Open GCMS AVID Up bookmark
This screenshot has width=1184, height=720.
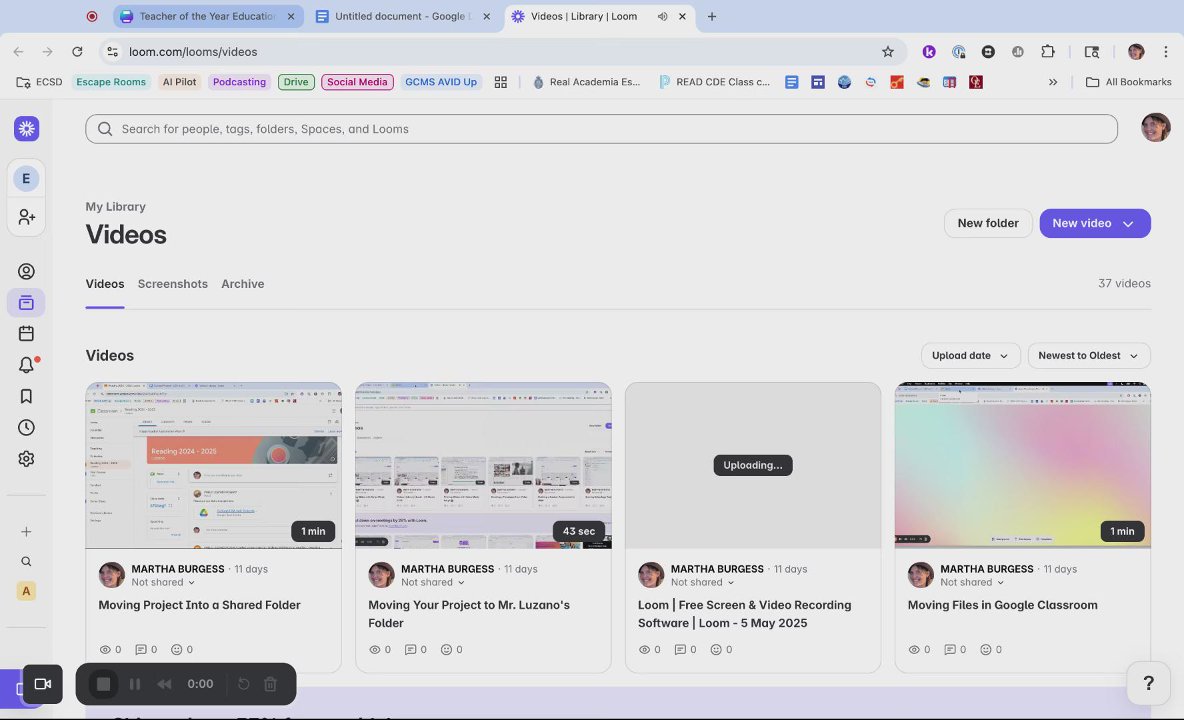pyautogui.click(x=441, y=82)
